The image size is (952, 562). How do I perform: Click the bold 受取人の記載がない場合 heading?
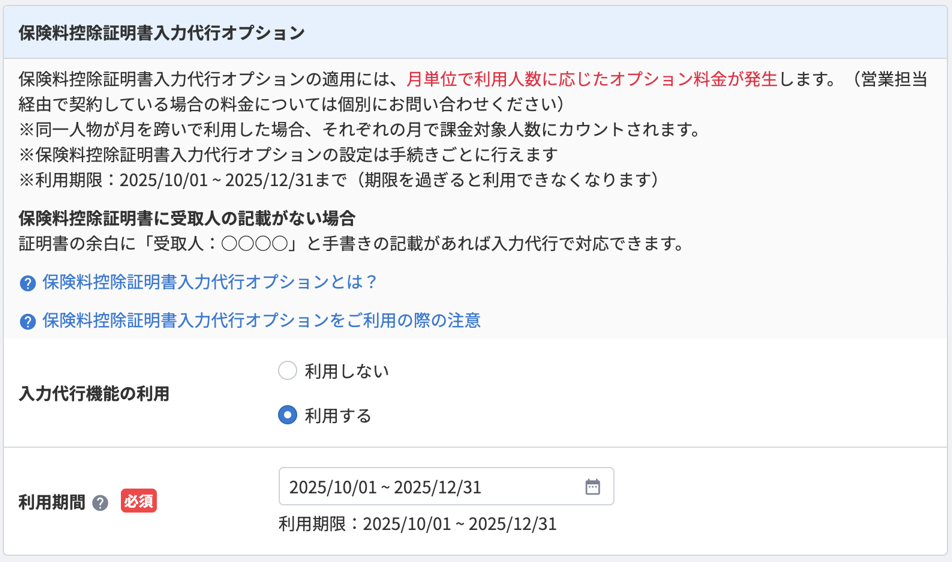pyautogui.click(x=187, y=218)
